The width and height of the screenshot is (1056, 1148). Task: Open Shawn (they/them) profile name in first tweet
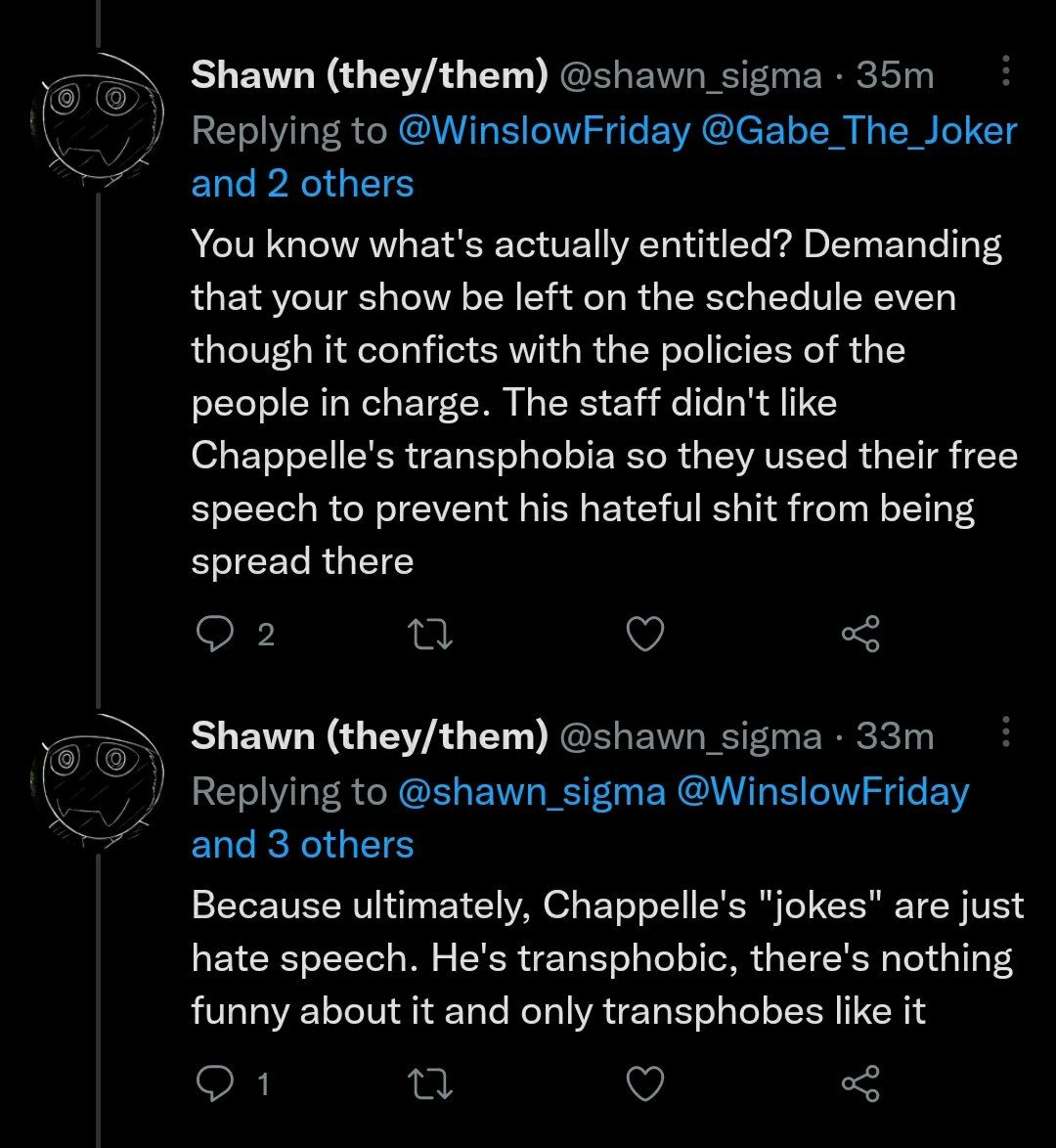(x=369, y=75)
